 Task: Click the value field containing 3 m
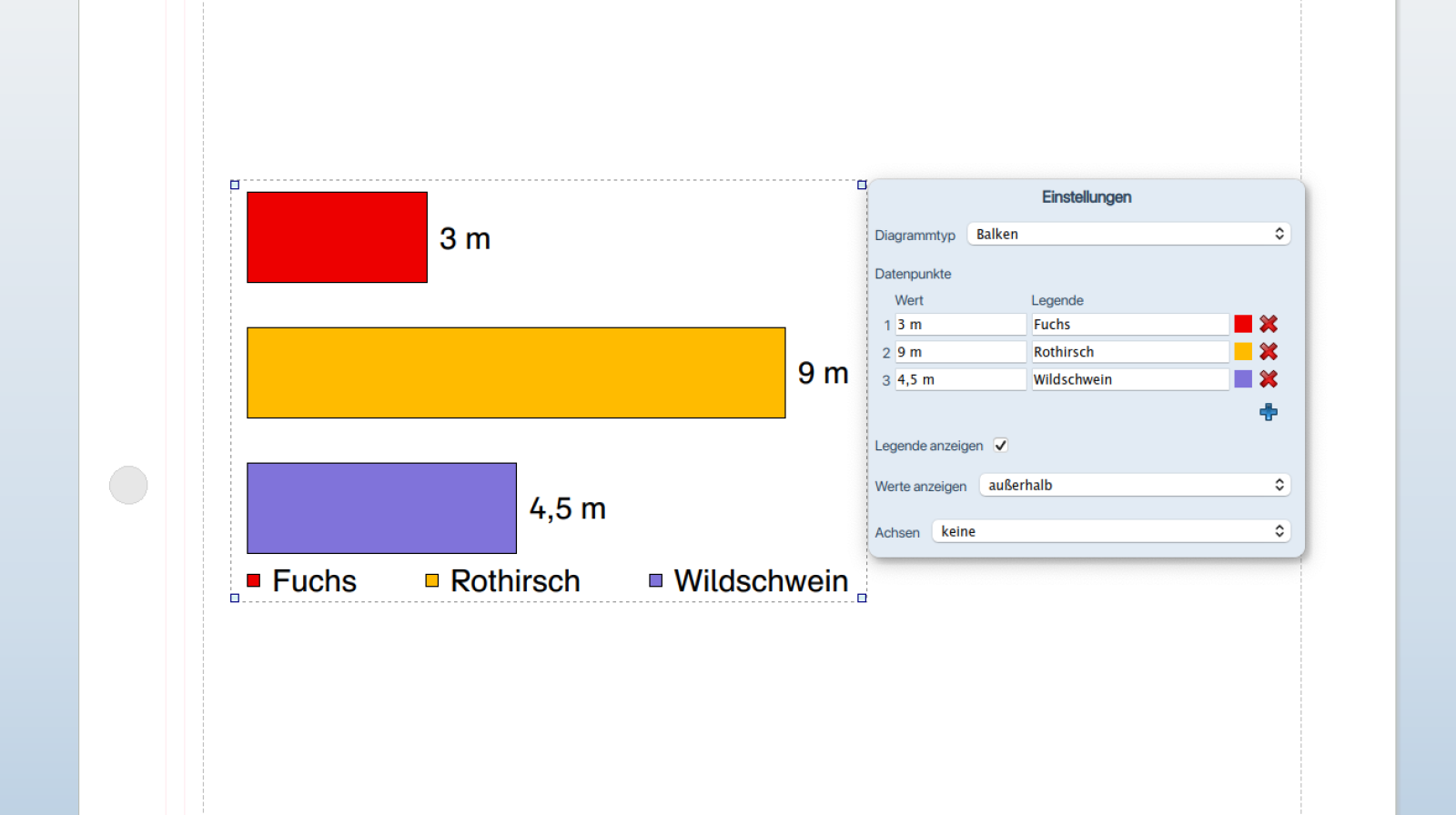(x=960, y=325)
